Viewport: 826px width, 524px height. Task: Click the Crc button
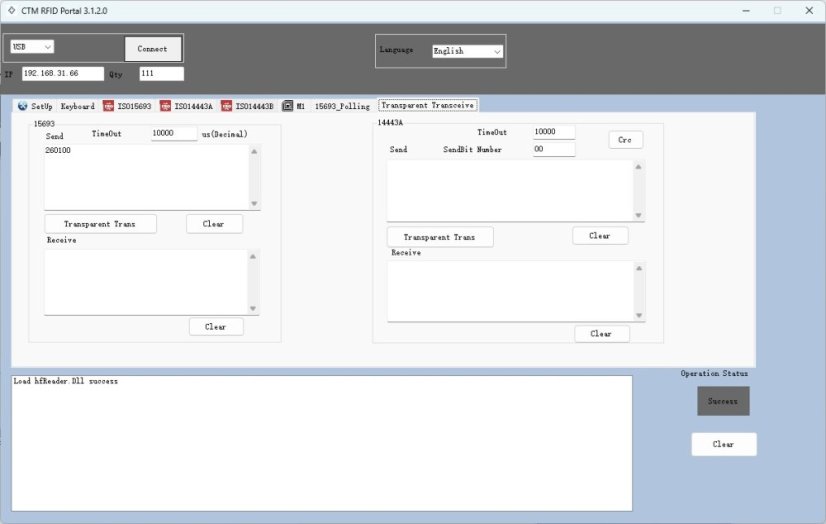tap(625, 140)
